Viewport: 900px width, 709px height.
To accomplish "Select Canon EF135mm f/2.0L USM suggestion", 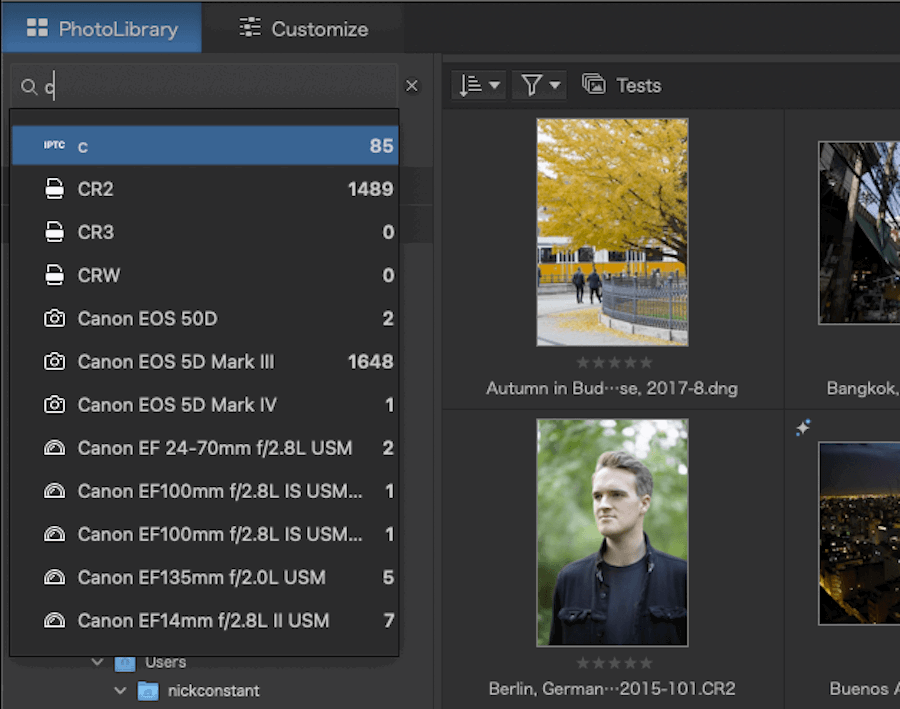I will pyautogui.click(x=205, y=578).
